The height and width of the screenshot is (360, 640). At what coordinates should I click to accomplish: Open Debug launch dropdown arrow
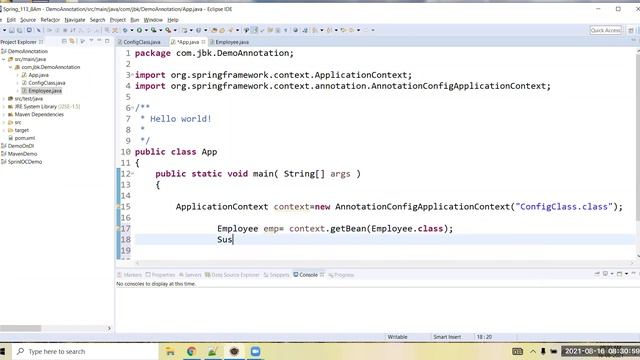click(x=132, y=30)
